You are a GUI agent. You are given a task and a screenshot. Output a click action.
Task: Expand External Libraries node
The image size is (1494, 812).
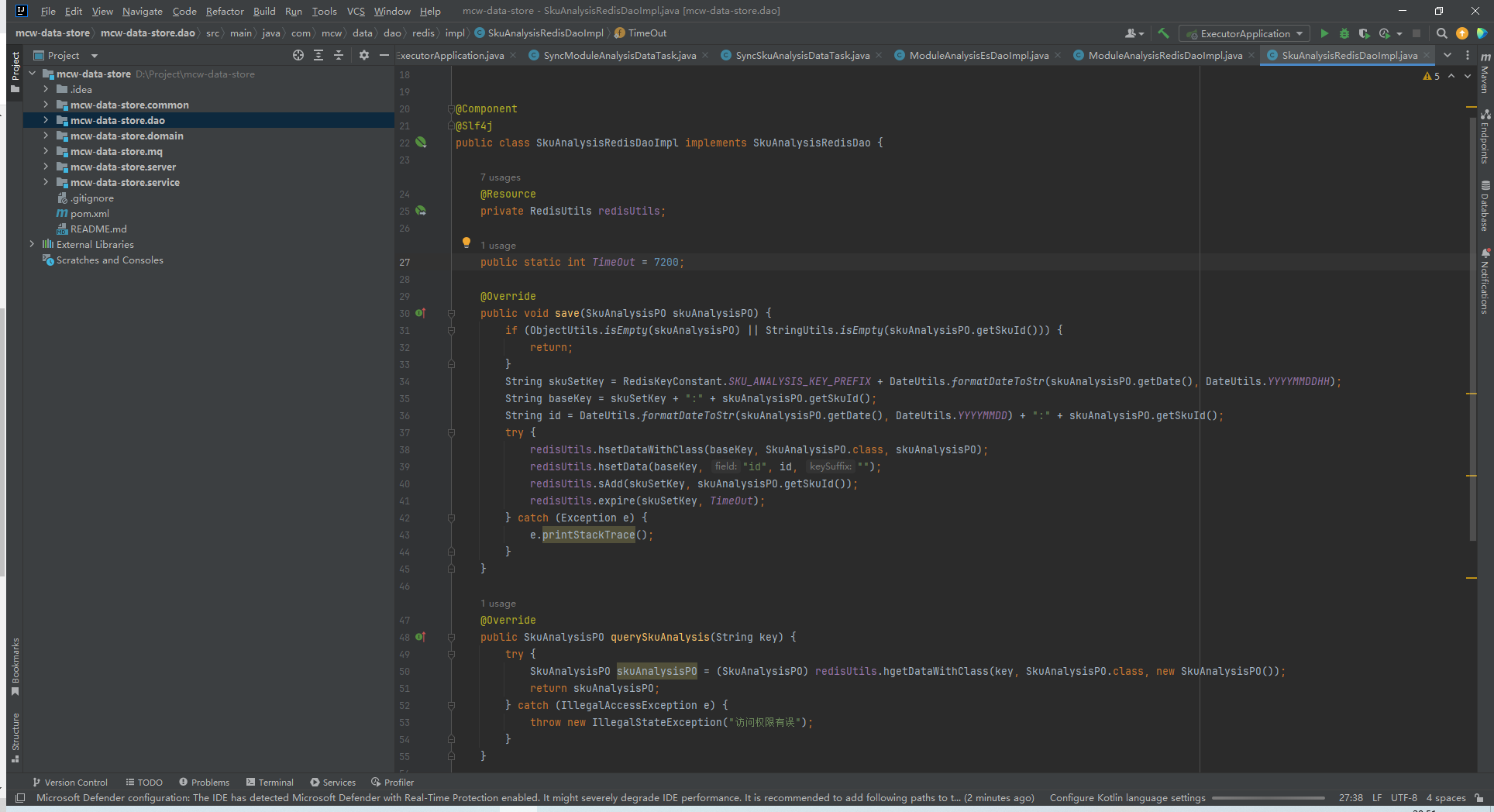pyautogui.click(x=32, y=244)
